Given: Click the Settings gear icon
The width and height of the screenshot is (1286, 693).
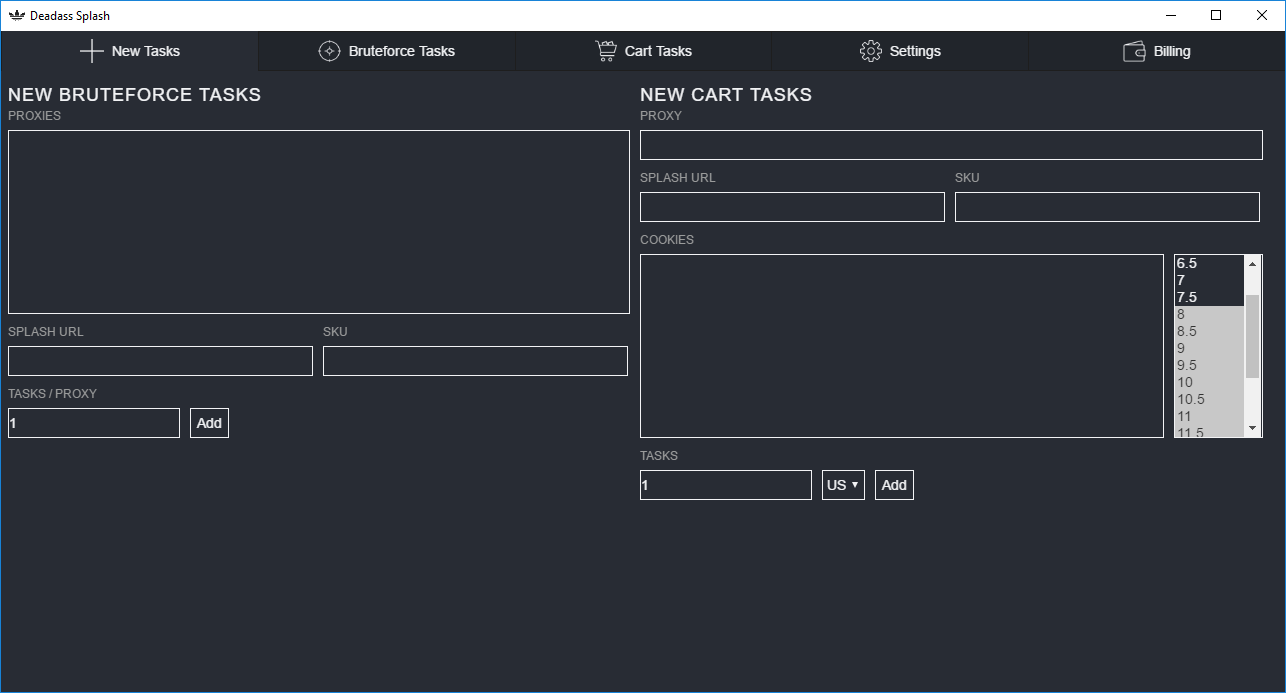Looking at the screenshot, I should [x=871, y=51].
